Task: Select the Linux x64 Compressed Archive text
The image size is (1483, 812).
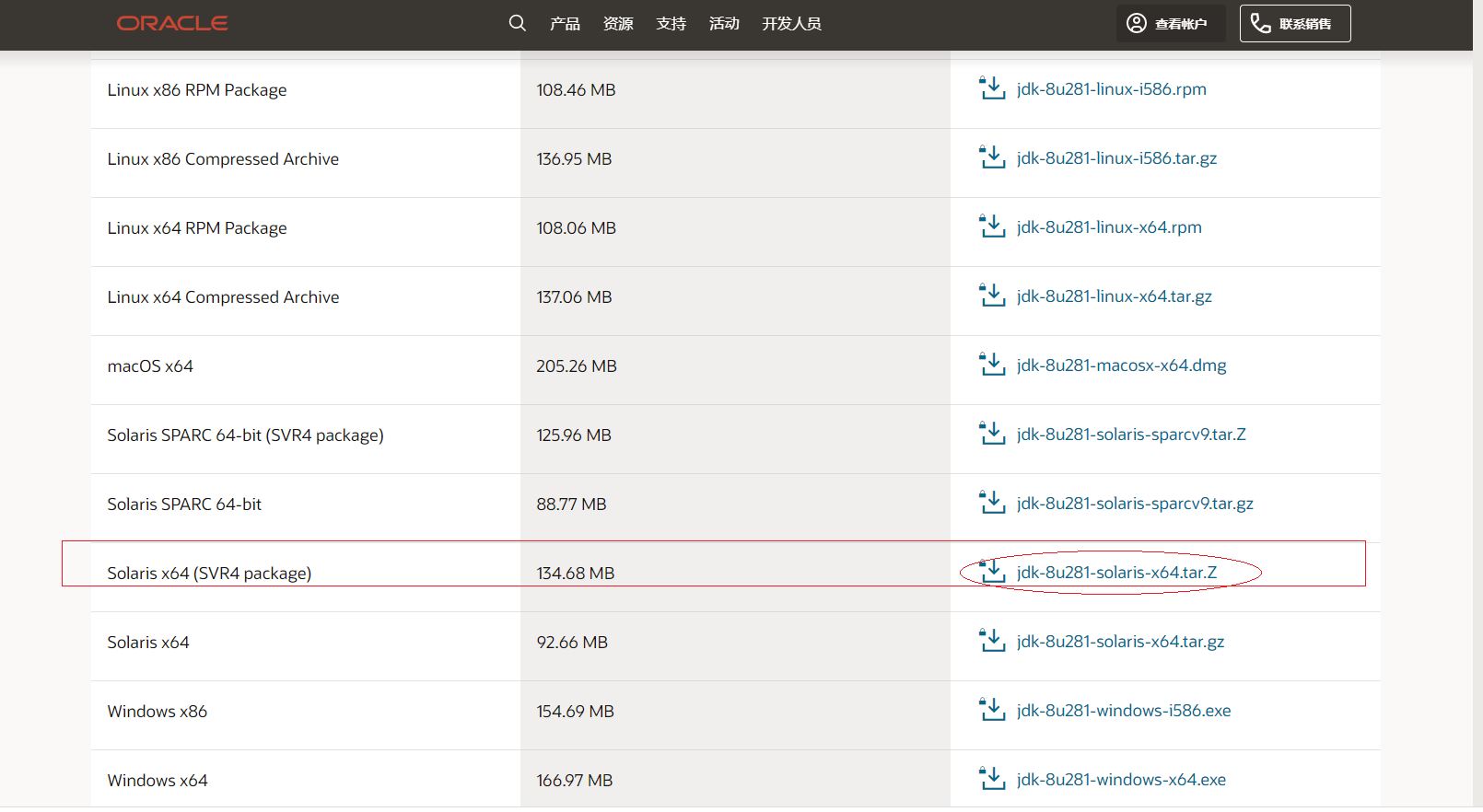Action: [x=223, y=297]
